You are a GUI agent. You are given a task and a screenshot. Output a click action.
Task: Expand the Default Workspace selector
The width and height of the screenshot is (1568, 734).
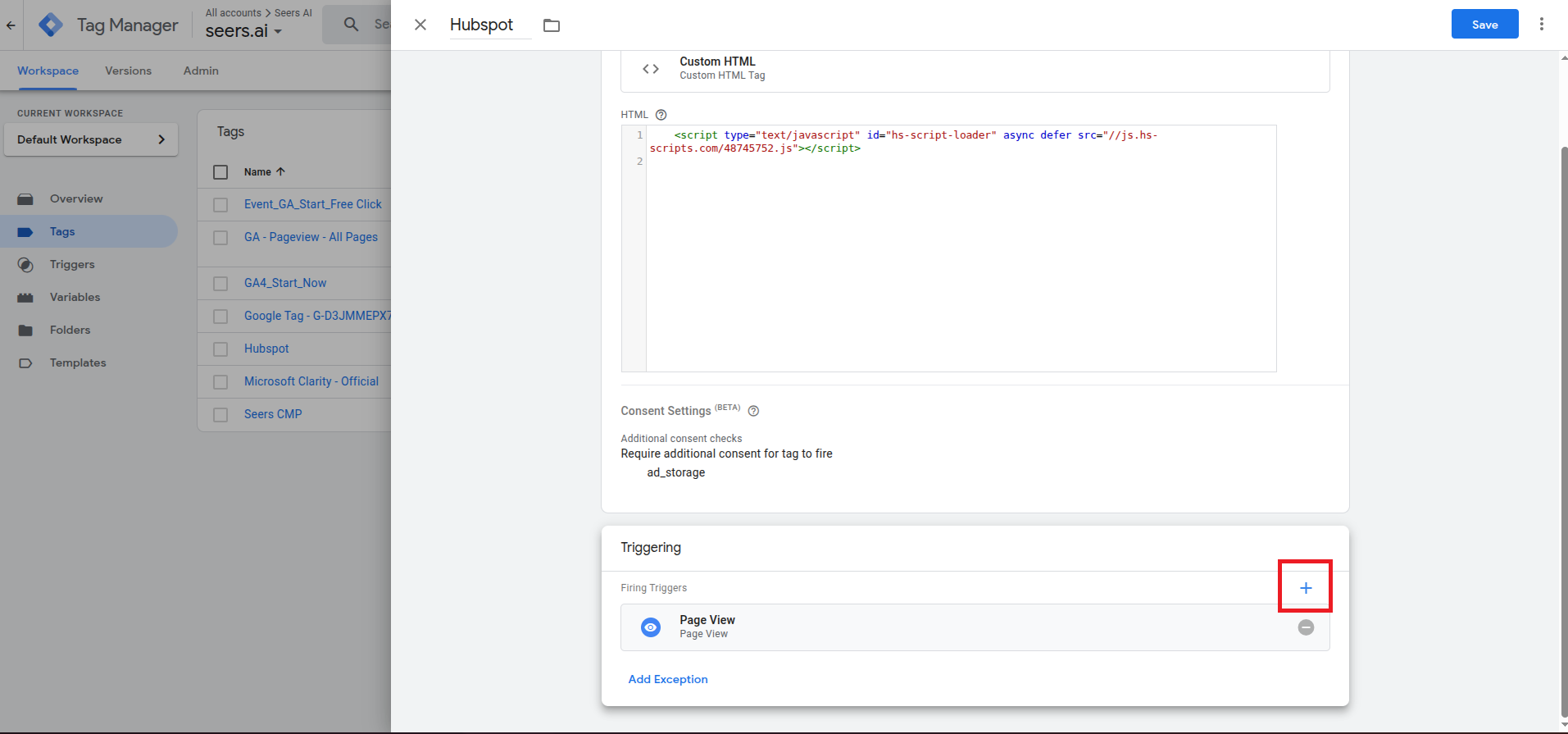[91, 139]
